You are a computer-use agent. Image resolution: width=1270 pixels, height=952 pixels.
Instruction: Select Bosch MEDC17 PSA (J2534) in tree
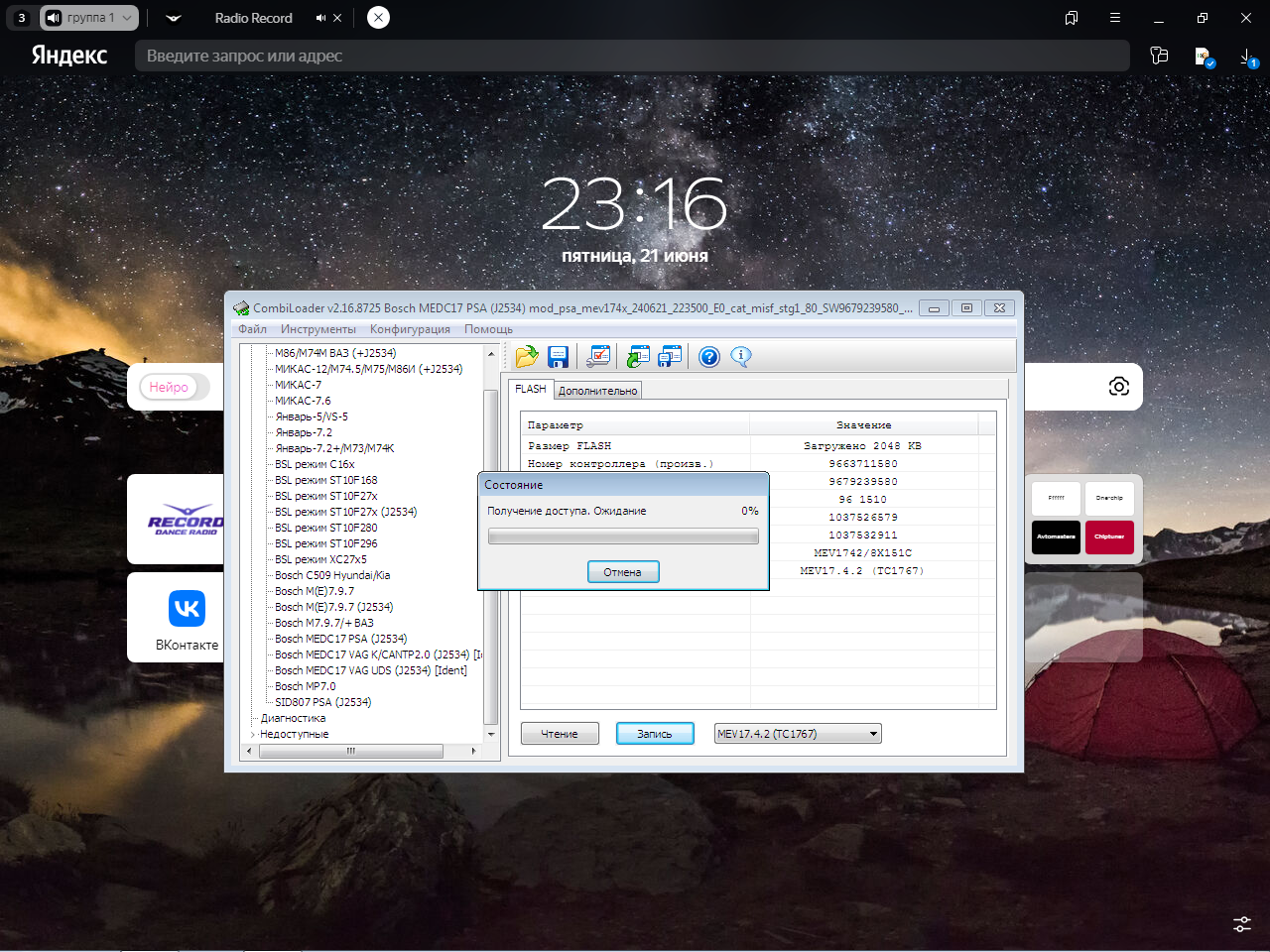point(340,639)
